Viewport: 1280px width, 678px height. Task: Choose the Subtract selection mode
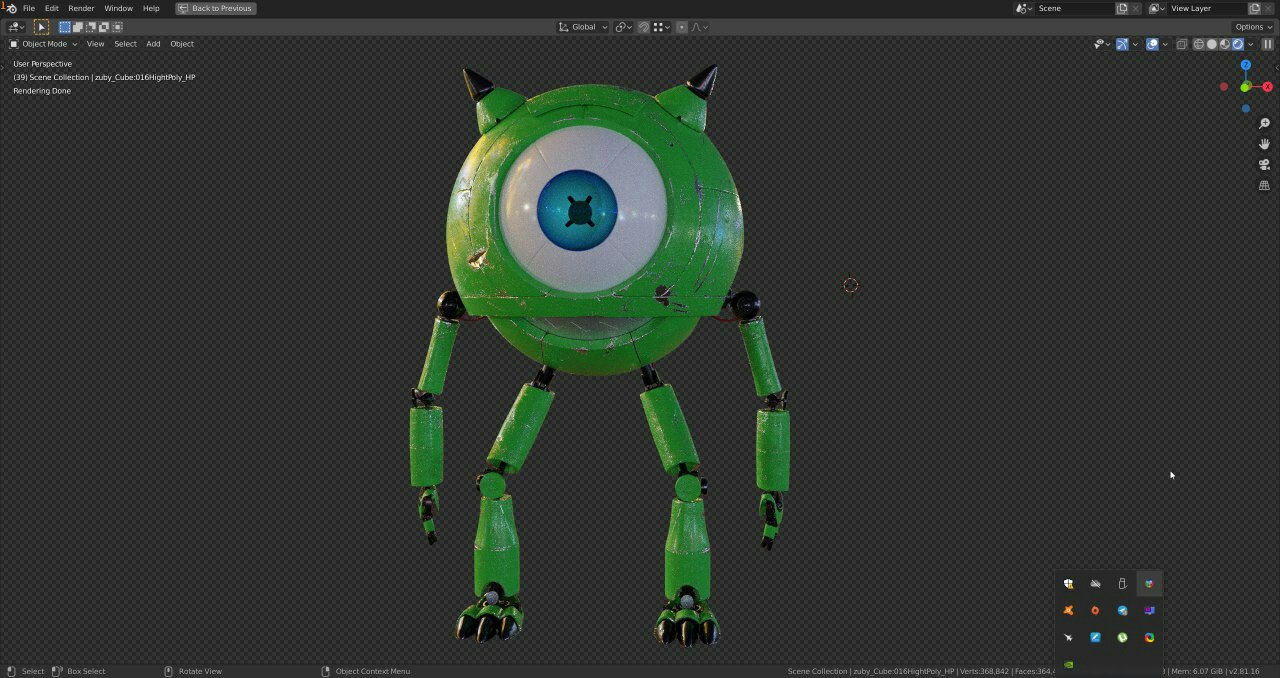91,27
